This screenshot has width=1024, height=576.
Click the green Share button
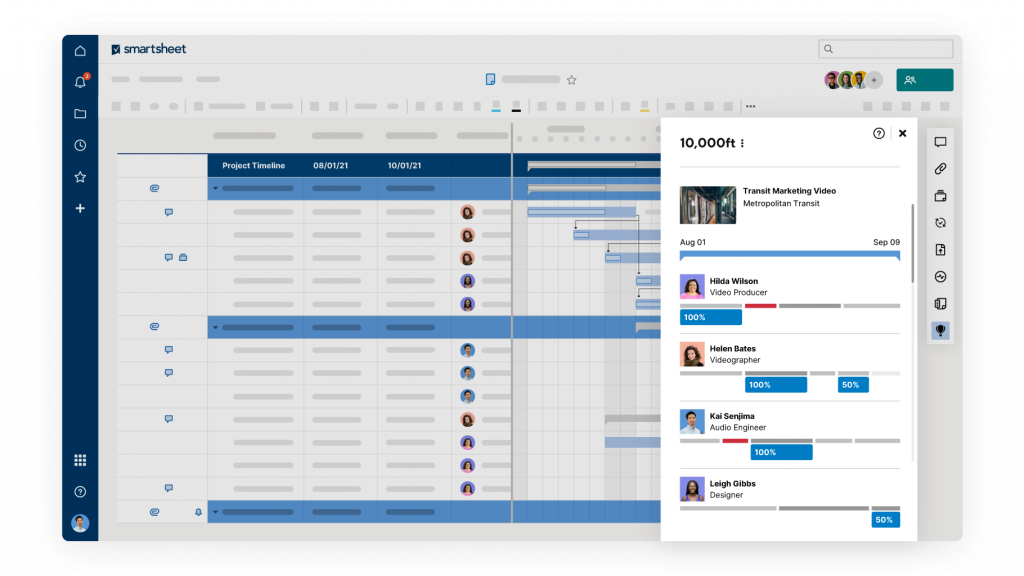pos(925,80)
